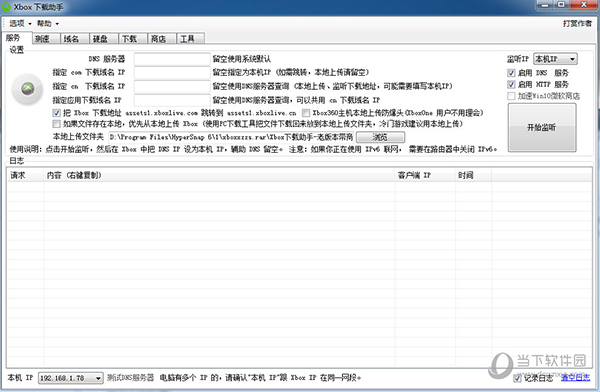Viewport: 600px width, 392px height.
Task: Click the 时间 column header
Action: click(x=473, y=175)
